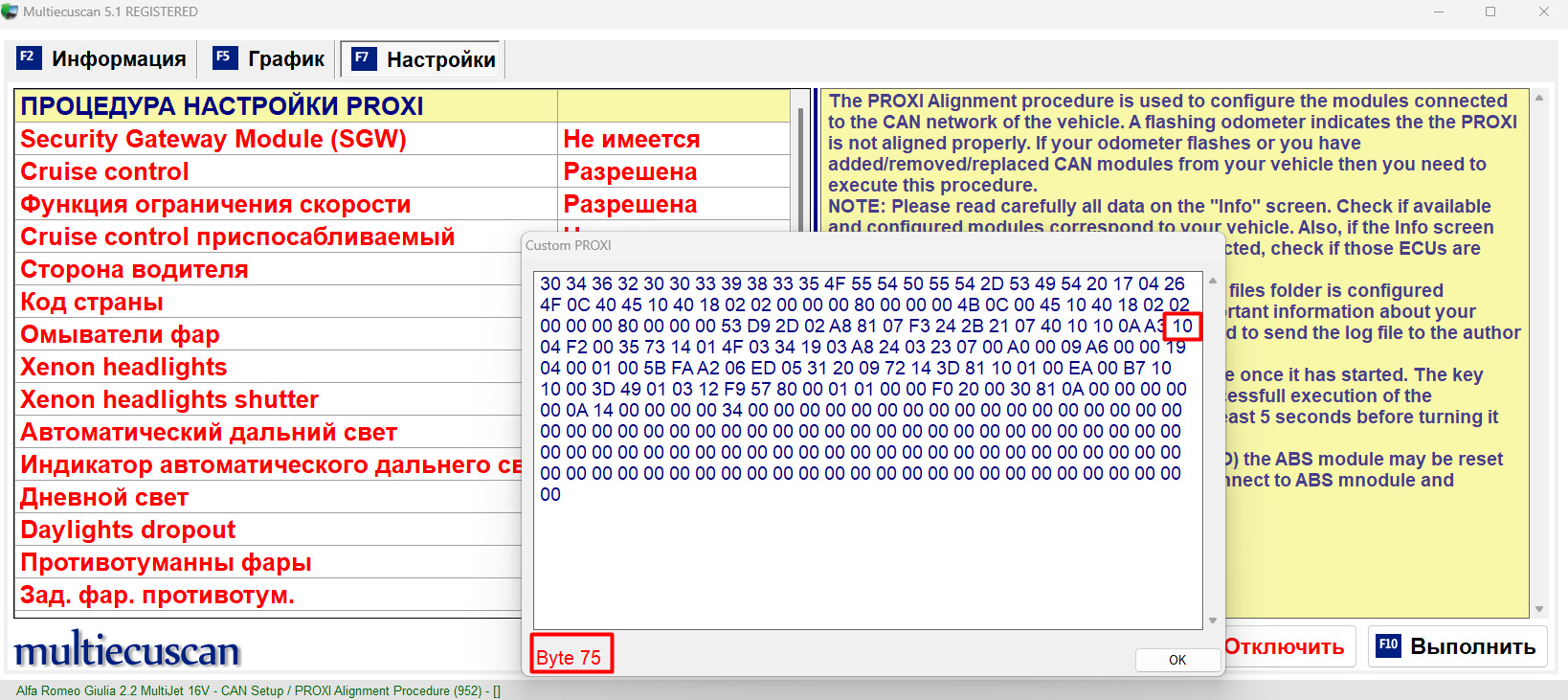The height and width of the screenshot is (700, 1568).
Task: Select the Security Gateway Module (SGW) row
Action: pos(402,139)
